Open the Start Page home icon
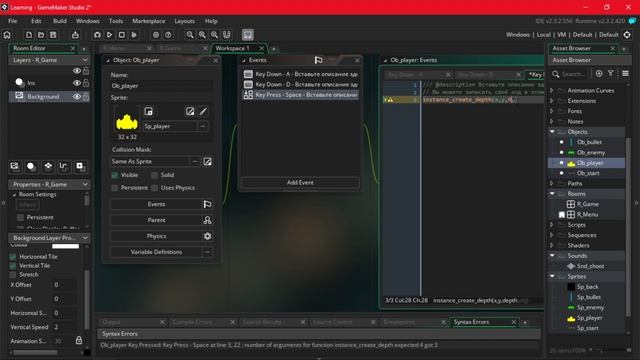 click(x=7, y=35)
